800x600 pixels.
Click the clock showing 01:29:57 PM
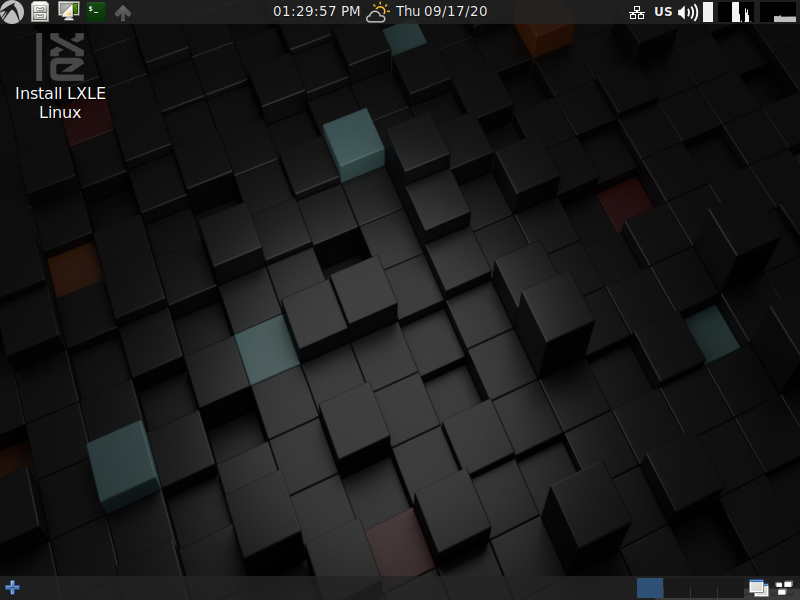click(x=316, y=12)
